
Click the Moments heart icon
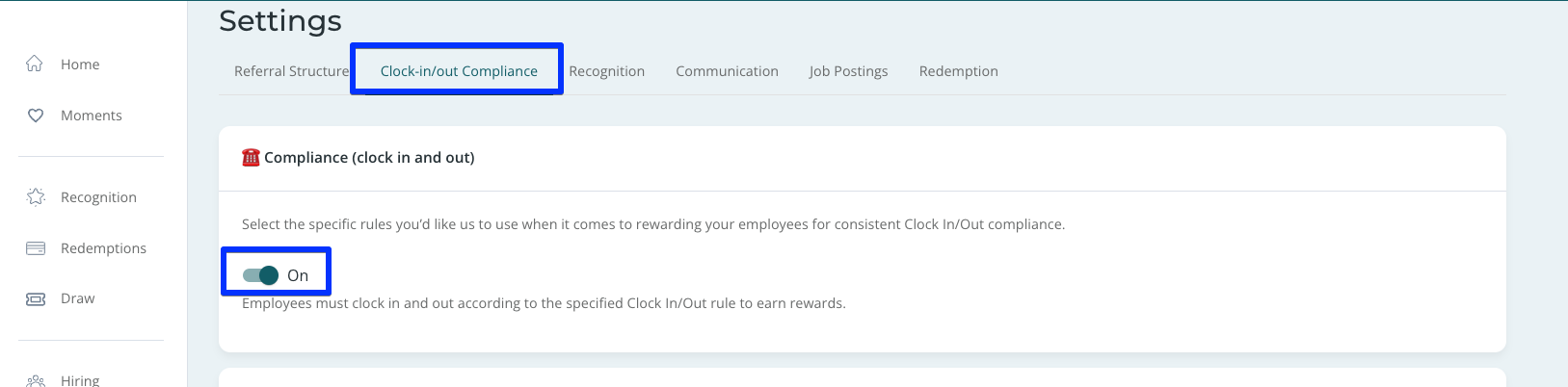coord(35,116)
